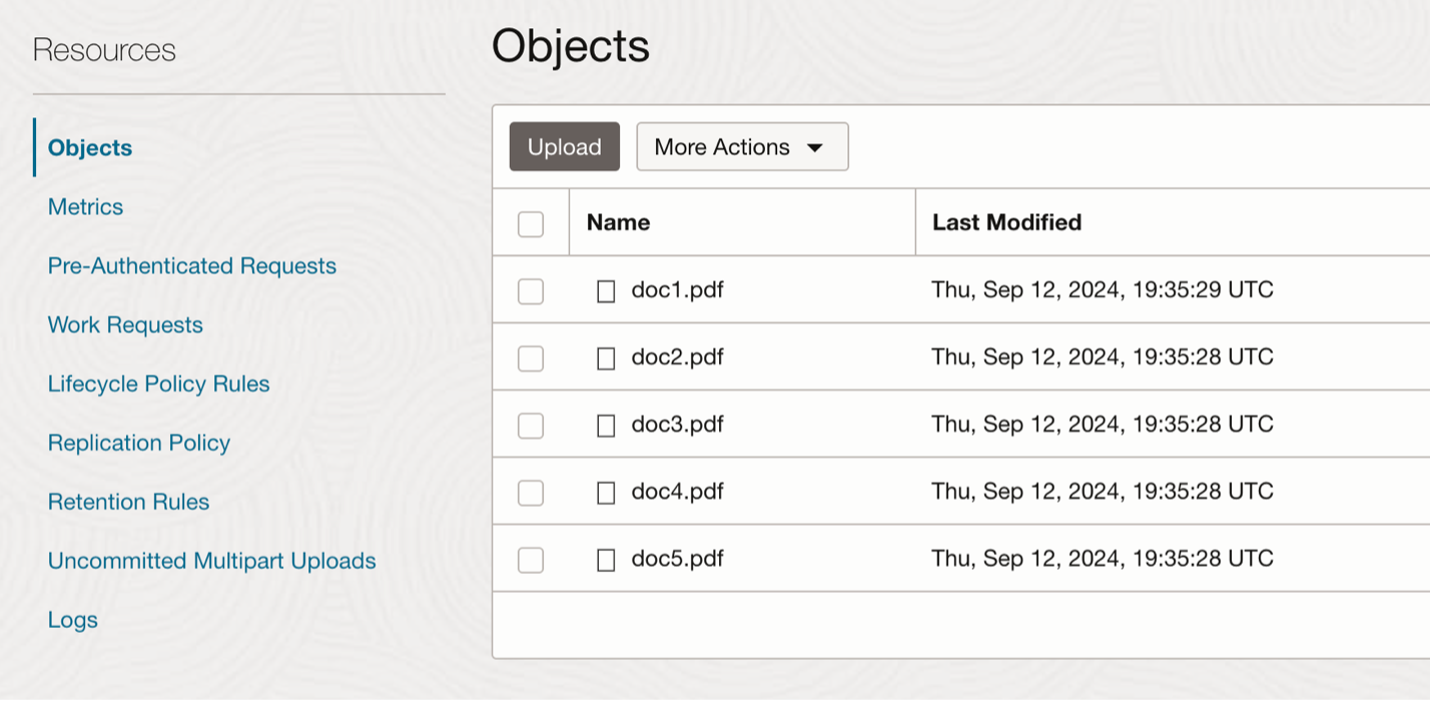Click the file icon beside doc3.pdf

tap(606, 425)
